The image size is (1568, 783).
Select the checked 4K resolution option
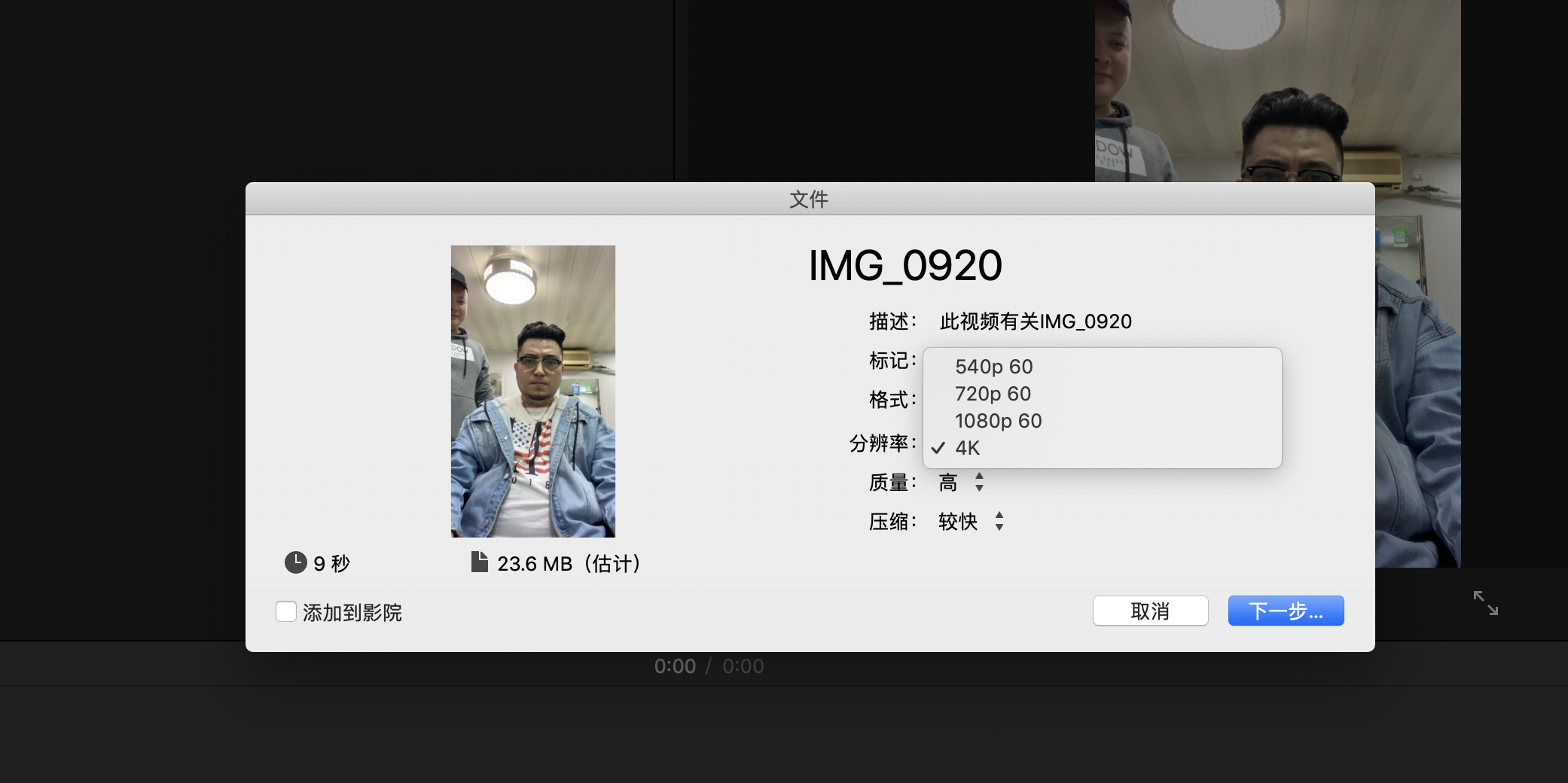pyautogui.click(x=968, y=448)
